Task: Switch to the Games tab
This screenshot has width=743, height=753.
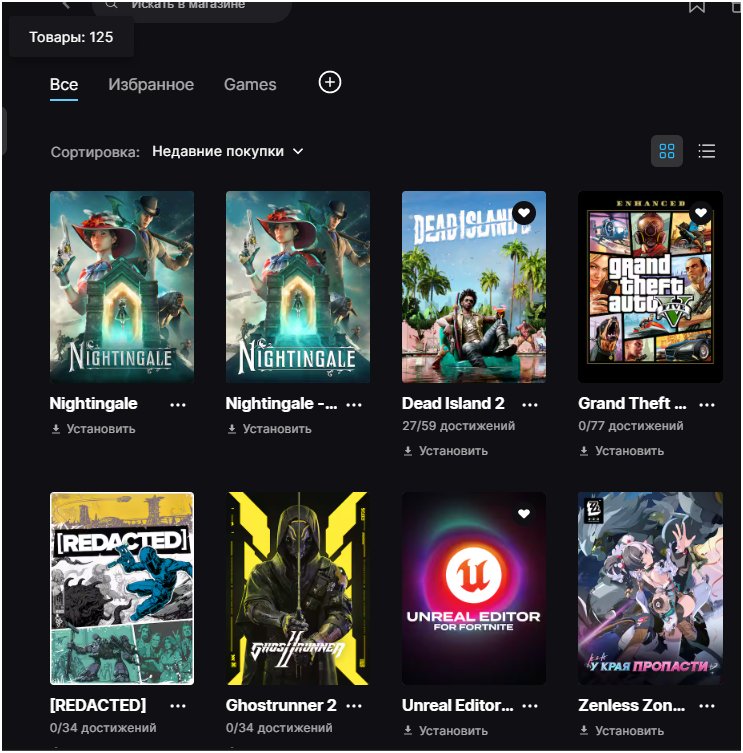Action: click(x=250, y=85)
